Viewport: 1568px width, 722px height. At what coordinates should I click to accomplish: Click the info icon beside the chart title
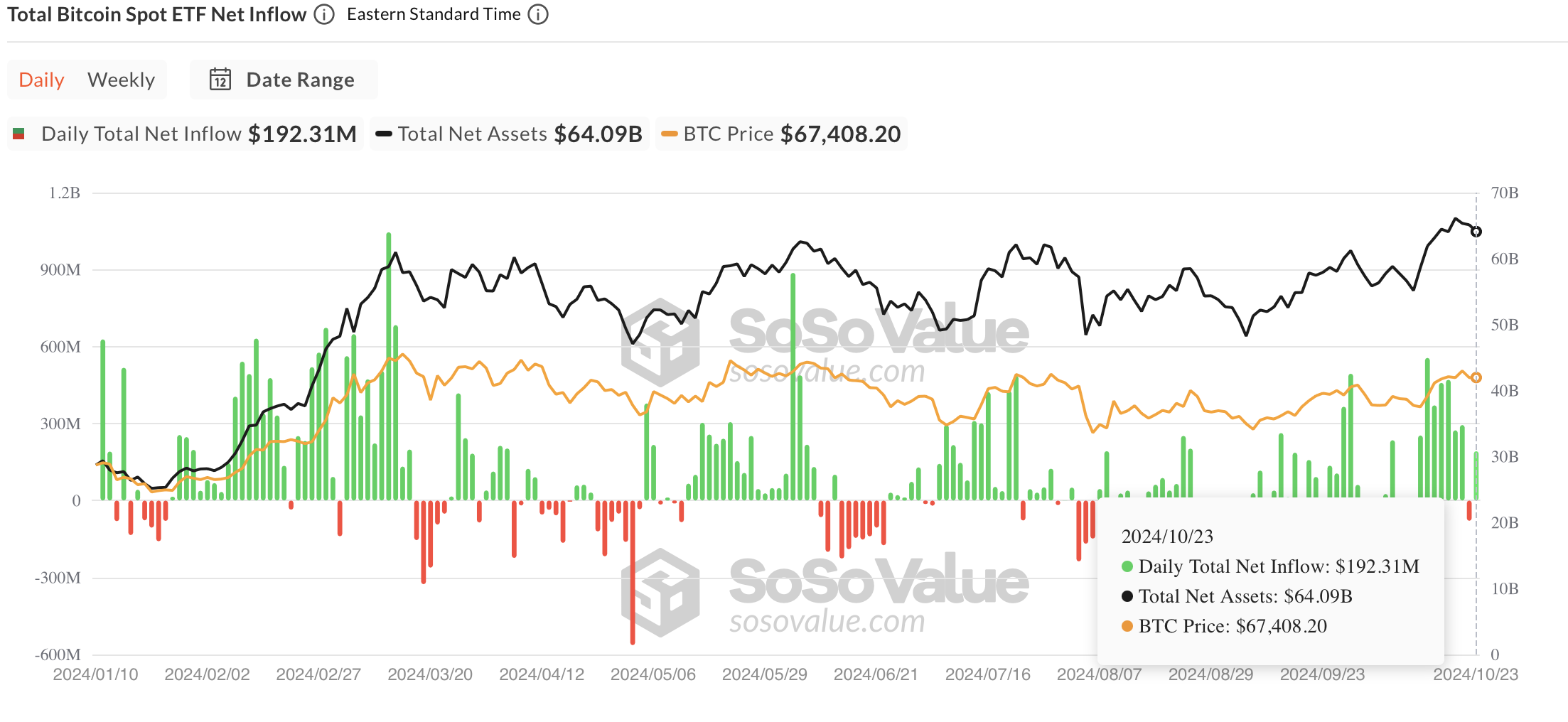(323, 14)
